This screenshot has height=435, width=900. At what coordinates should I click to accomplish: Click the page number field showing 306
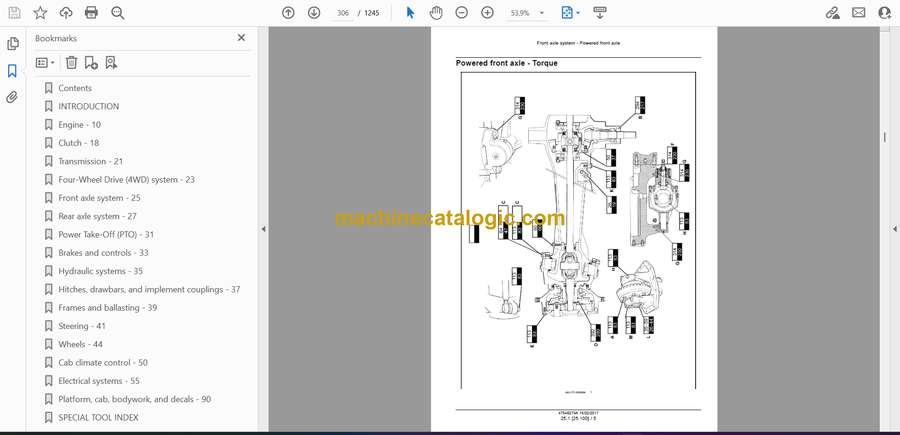[343, 13]
